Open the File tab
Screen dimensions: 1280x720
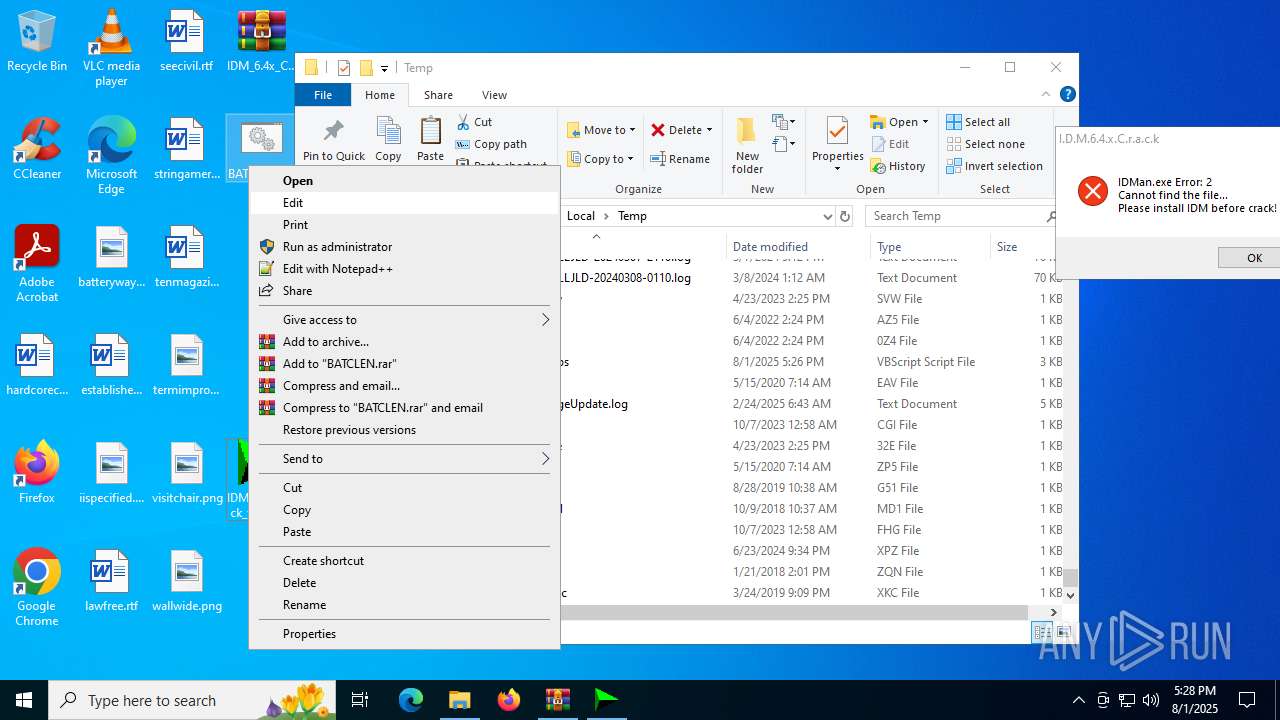coord(323,95)
